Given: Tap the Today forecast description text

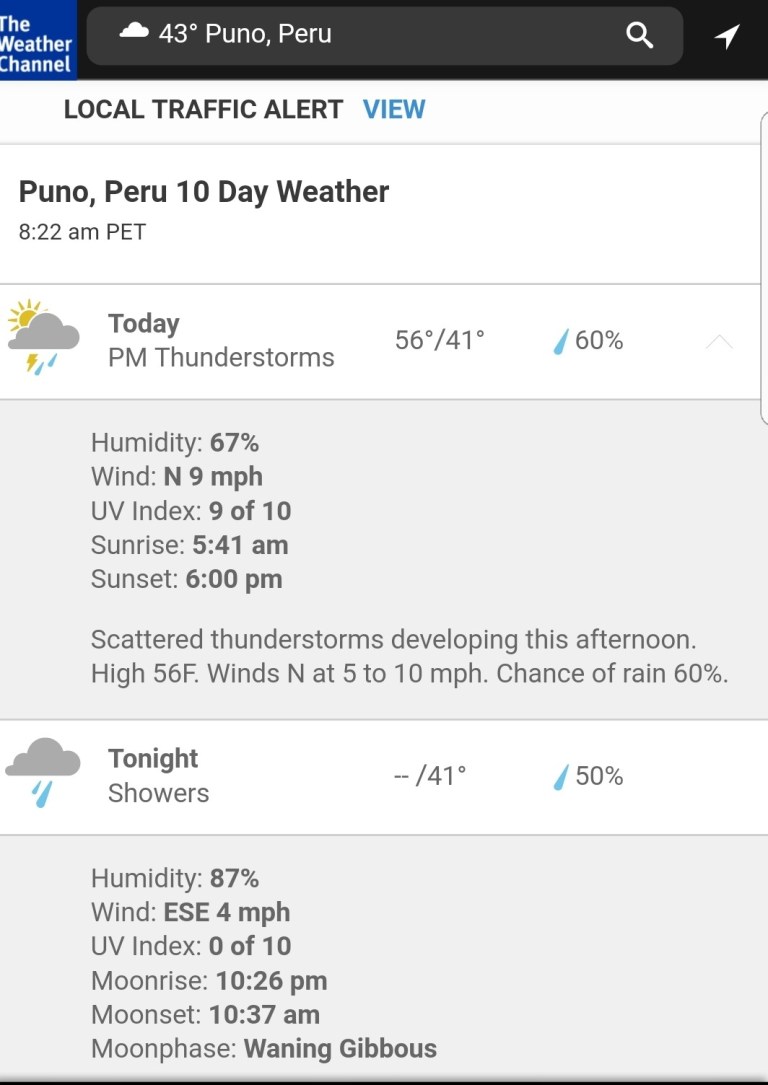Looking at the screenshot, I should tap(409, 656).
